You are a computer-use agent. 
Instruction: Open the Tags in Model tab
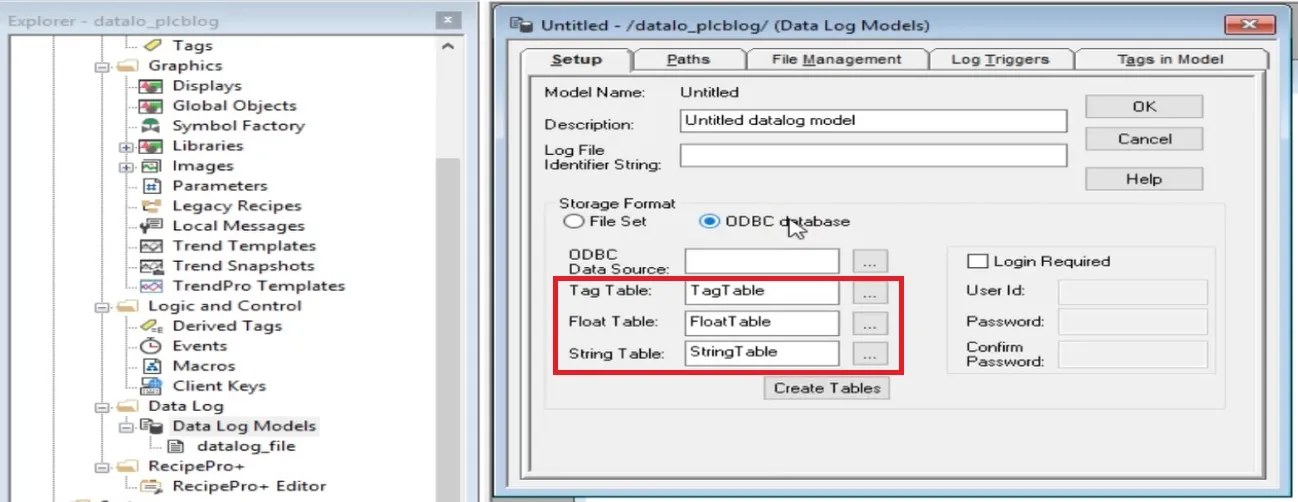(x=1170, y=60)
